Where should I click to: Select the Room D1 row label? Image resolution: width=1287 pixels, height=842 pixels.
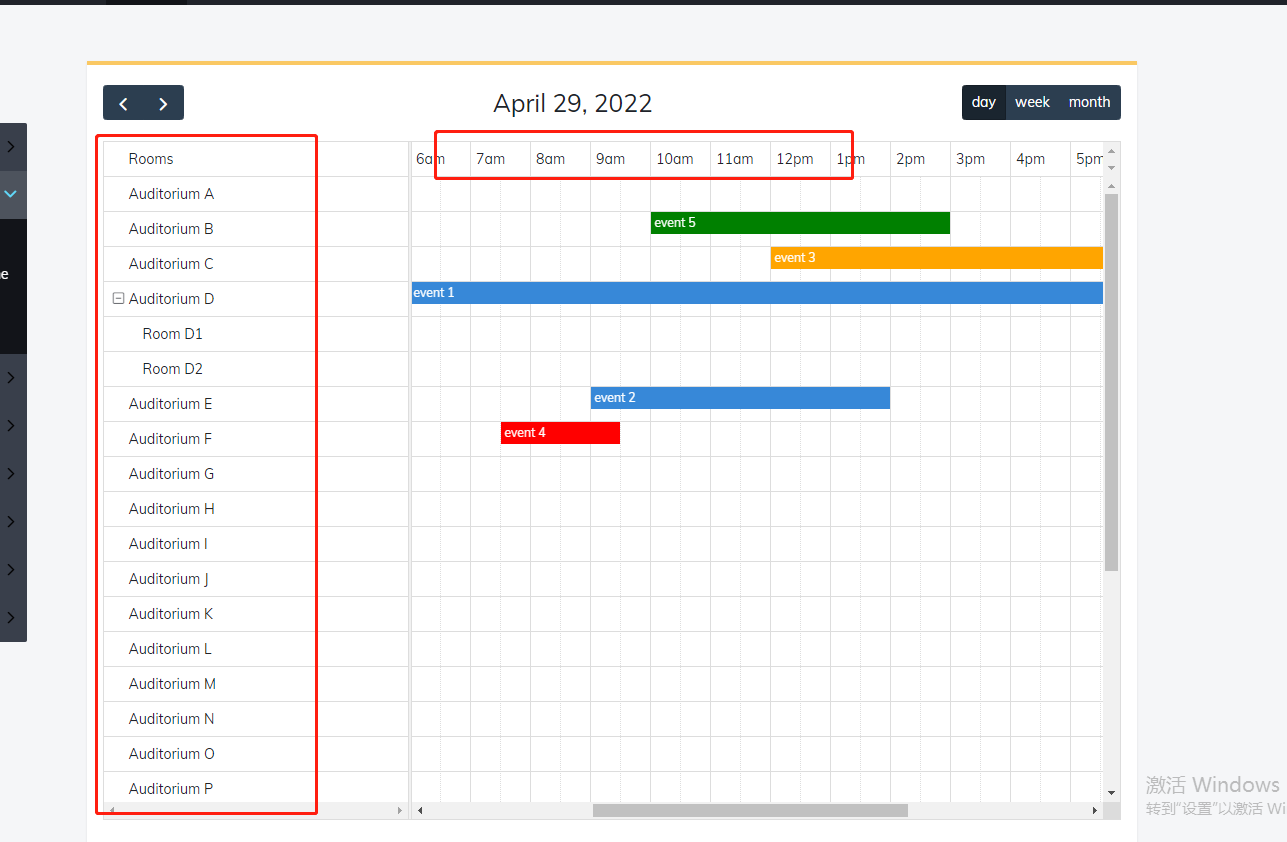(172, 333)
